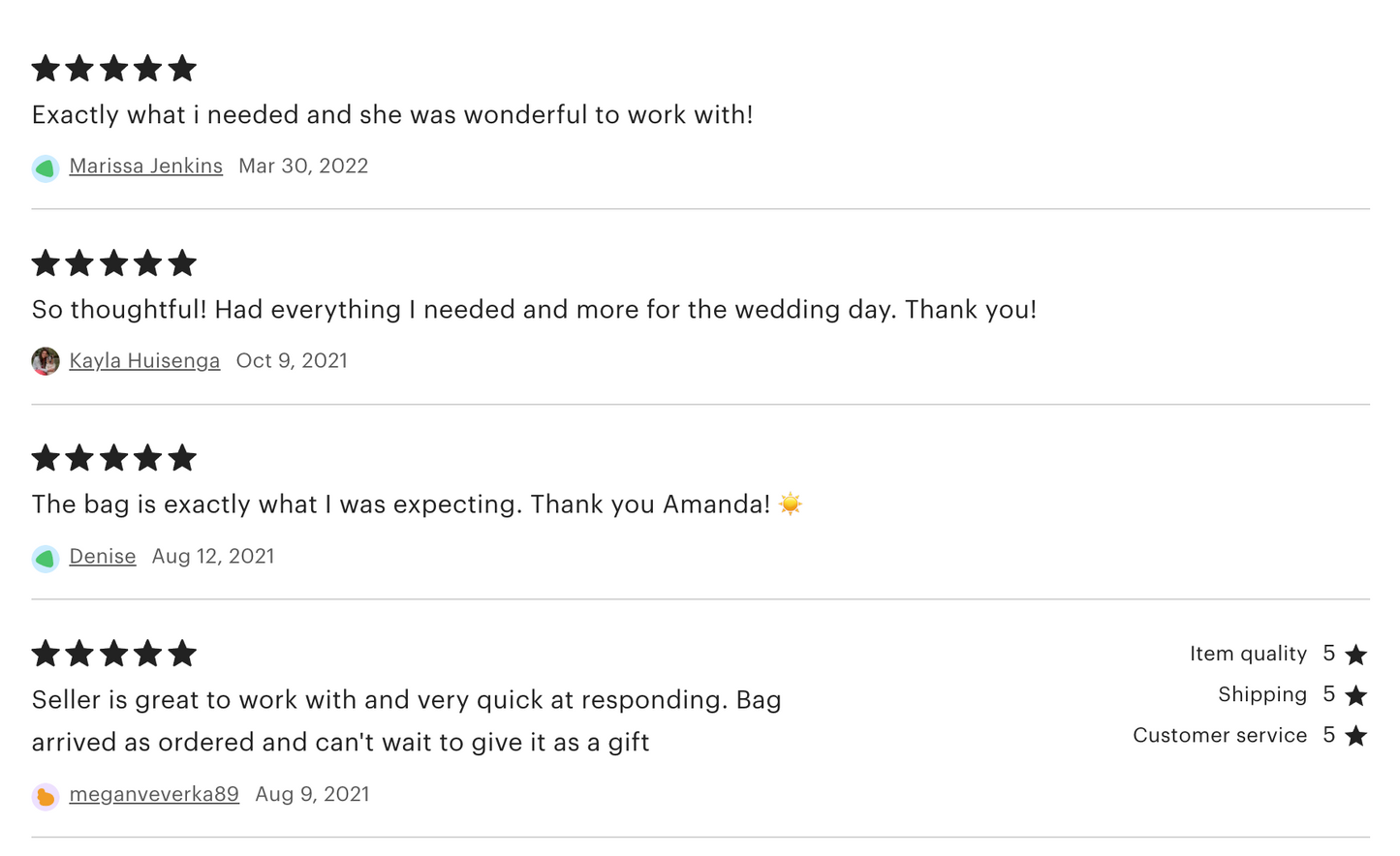The image size is (1400, 856).
Task: Click the "Exactly what i needed" review text
Action: (x=392, y=115)
